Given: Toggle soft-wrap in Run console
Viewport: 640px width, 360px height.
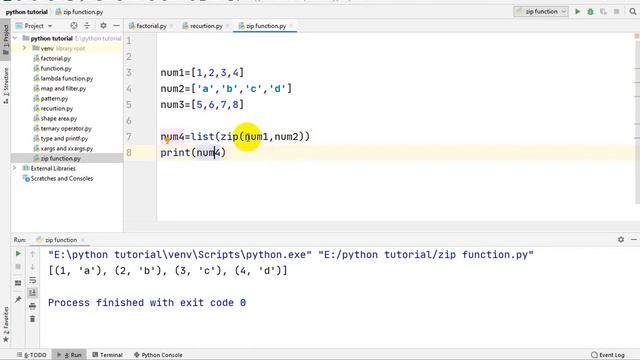Looking at the screenshot, I should (33, 280).
